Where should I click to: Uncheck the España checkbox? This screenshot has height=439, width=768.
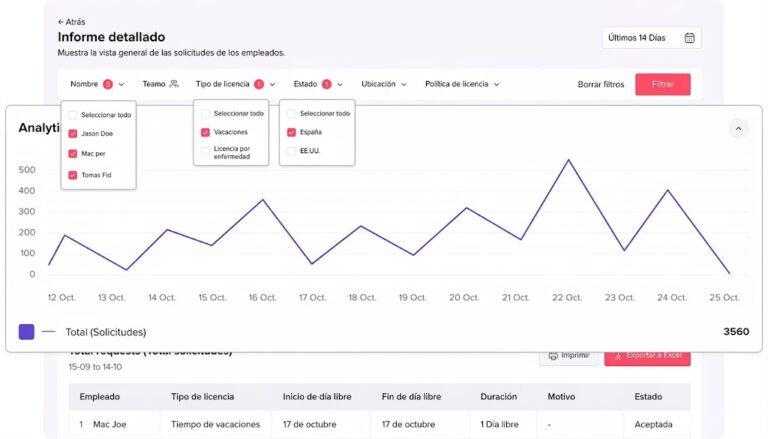(291, 132)
